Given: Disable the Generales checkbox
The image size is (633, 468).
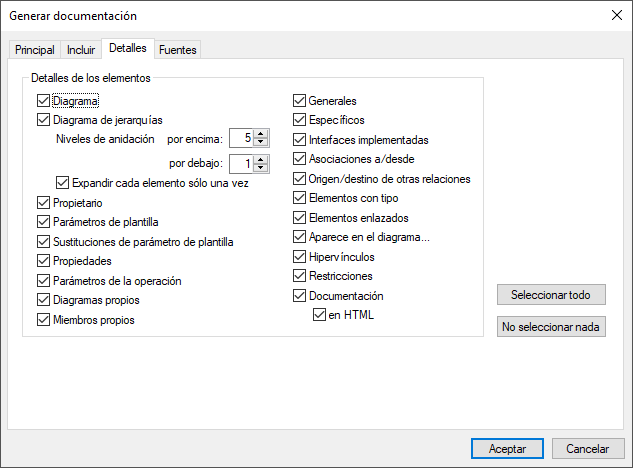Looking at the screenshot, I should pos(299,100).
